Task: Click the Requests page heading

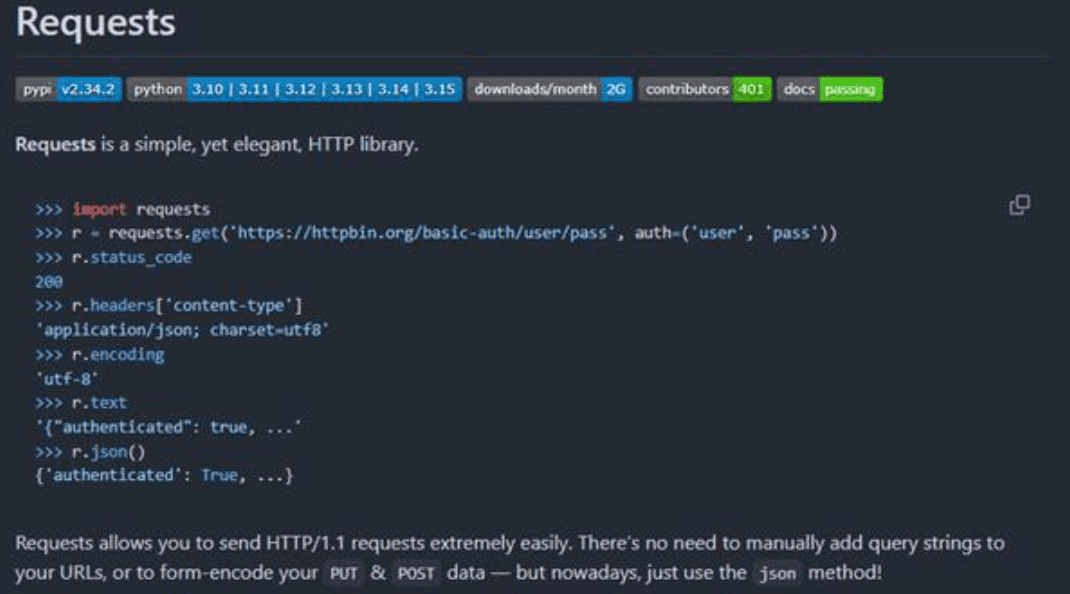Action: coord(96,22)
